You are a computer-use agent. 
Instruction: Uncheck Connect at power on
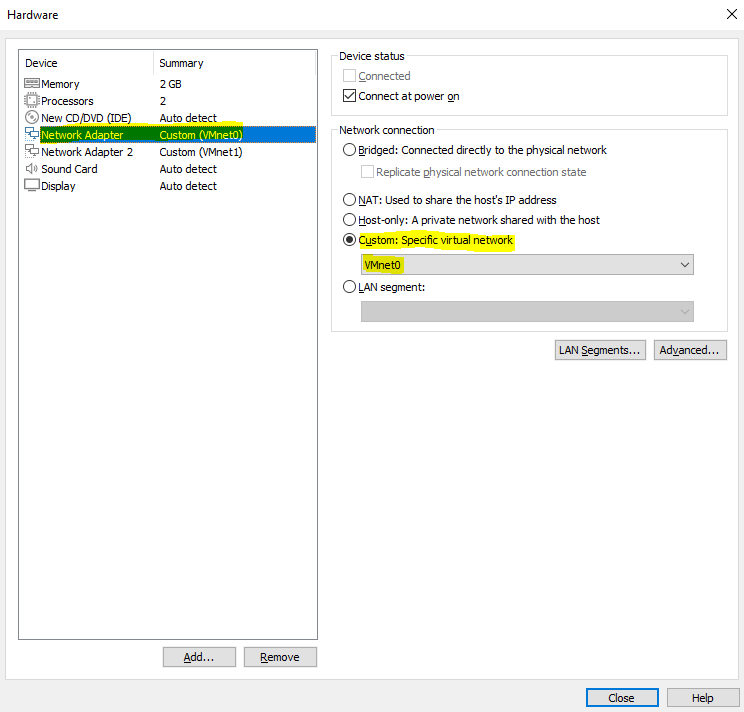point(349,96)
